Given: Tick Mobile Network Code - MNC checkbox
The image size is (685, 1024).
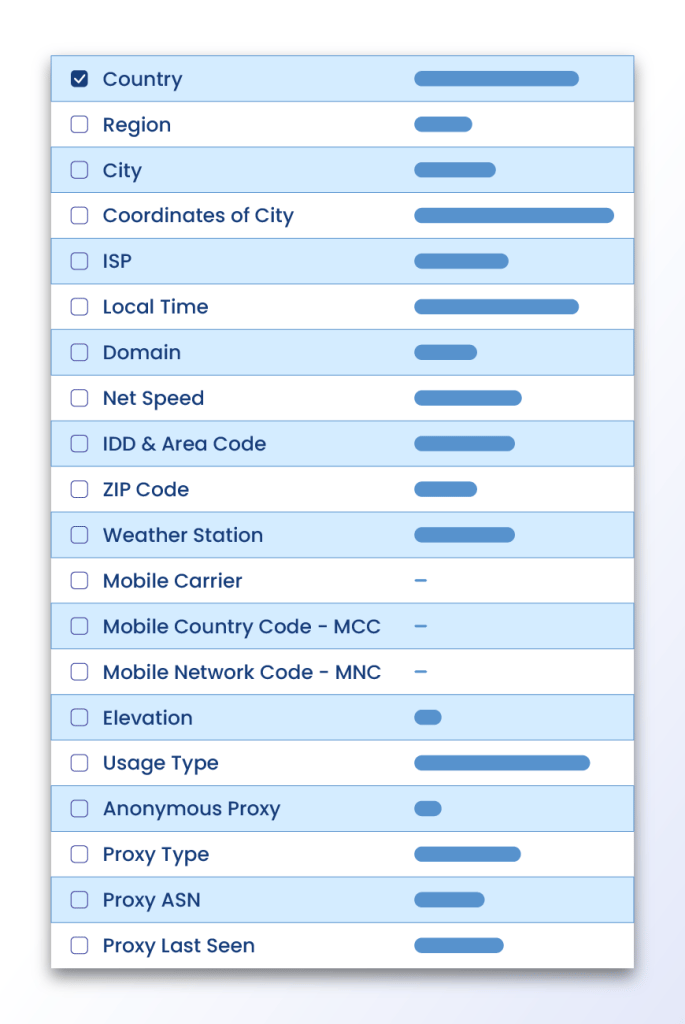Looking at the screenshot, I should [x=79, y=672].
